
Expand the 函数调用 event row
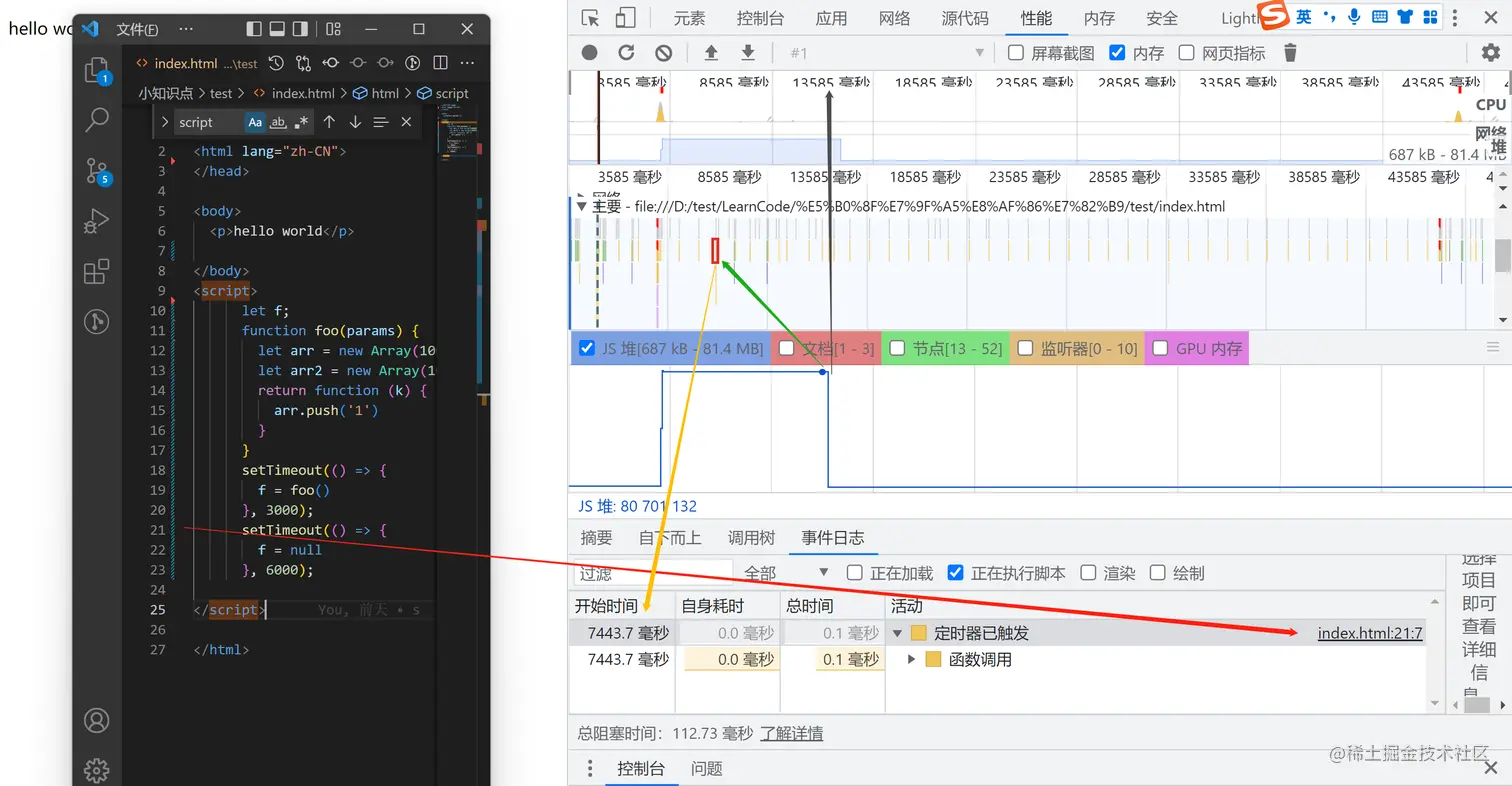(911, 659)
